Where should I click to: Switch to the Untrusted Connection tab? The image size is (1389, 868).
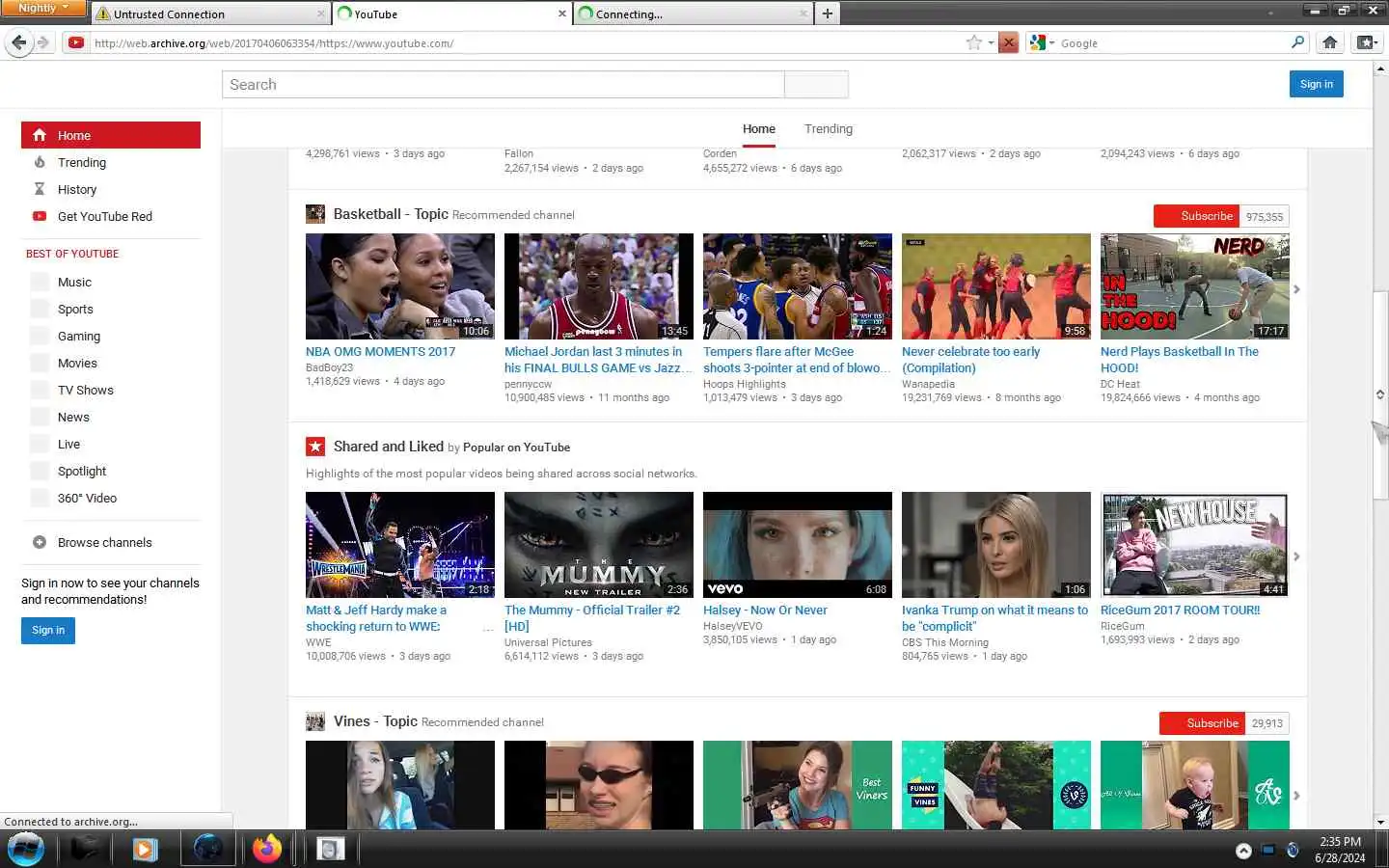tap(210, 14)
